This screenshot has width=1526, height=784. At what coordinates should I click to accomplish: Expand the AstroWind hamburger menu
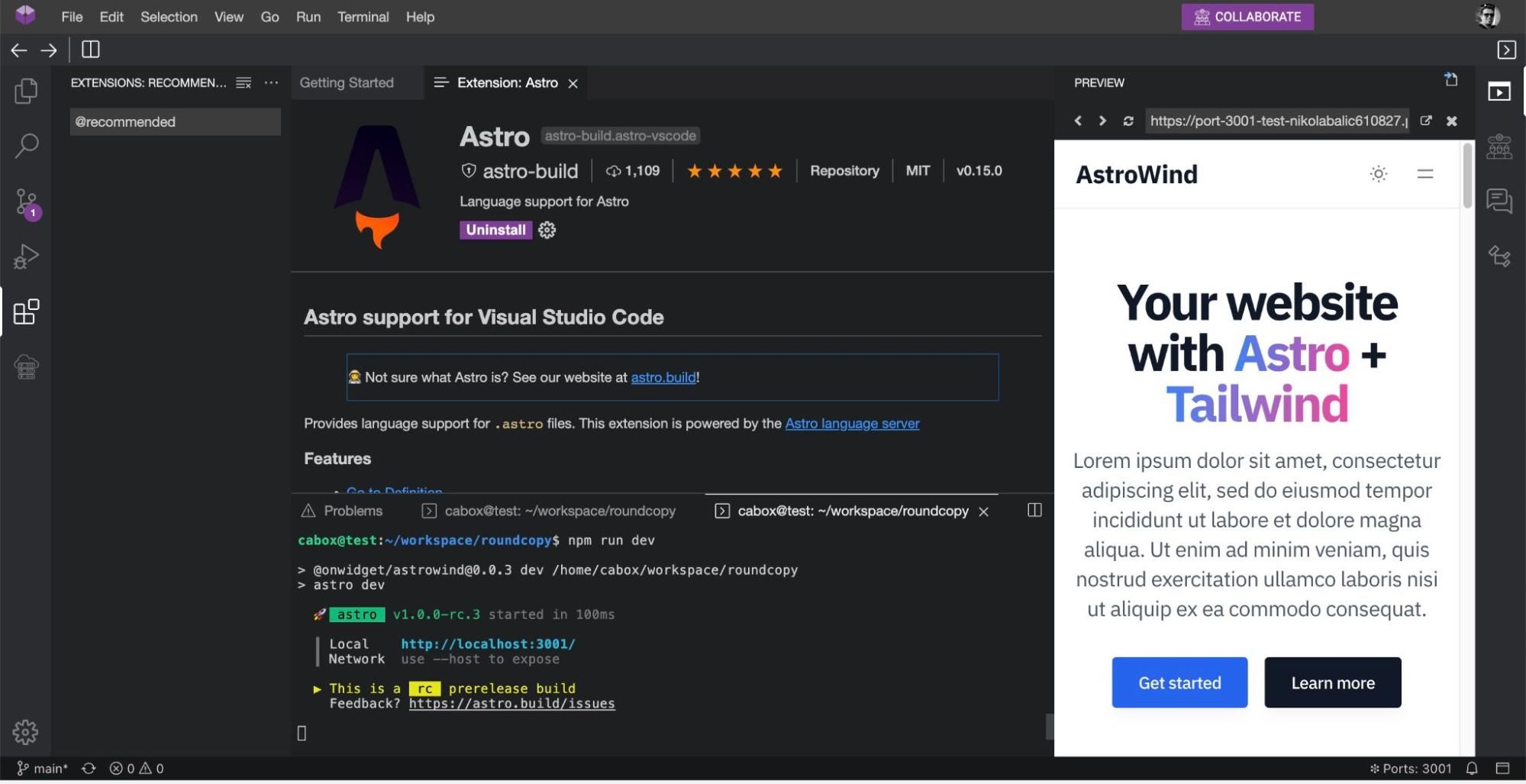(x=1424, y=174)
